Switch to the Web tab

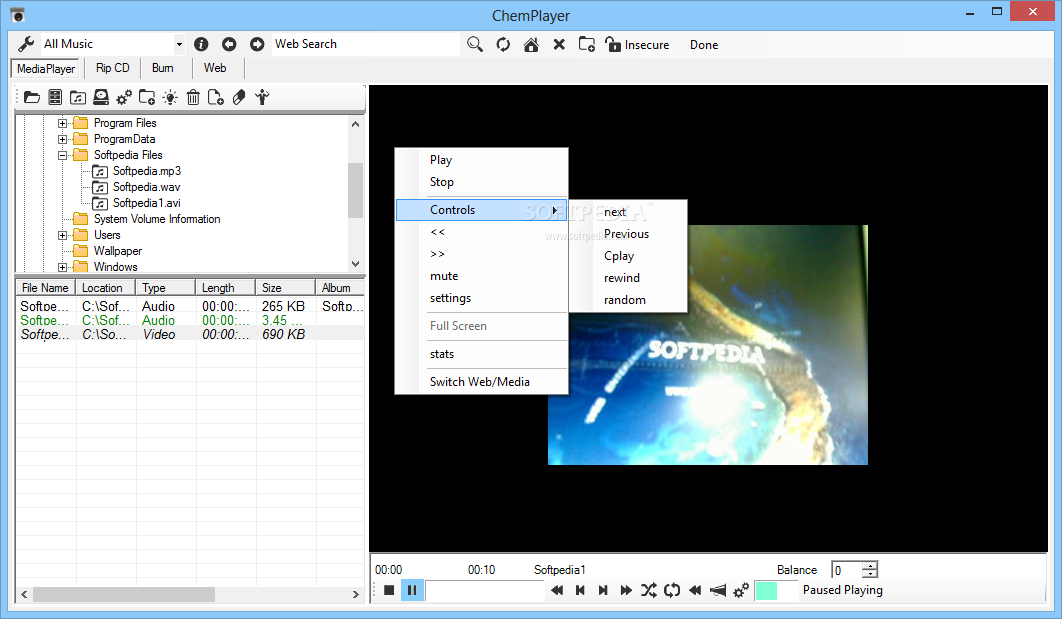coord(215,68)
